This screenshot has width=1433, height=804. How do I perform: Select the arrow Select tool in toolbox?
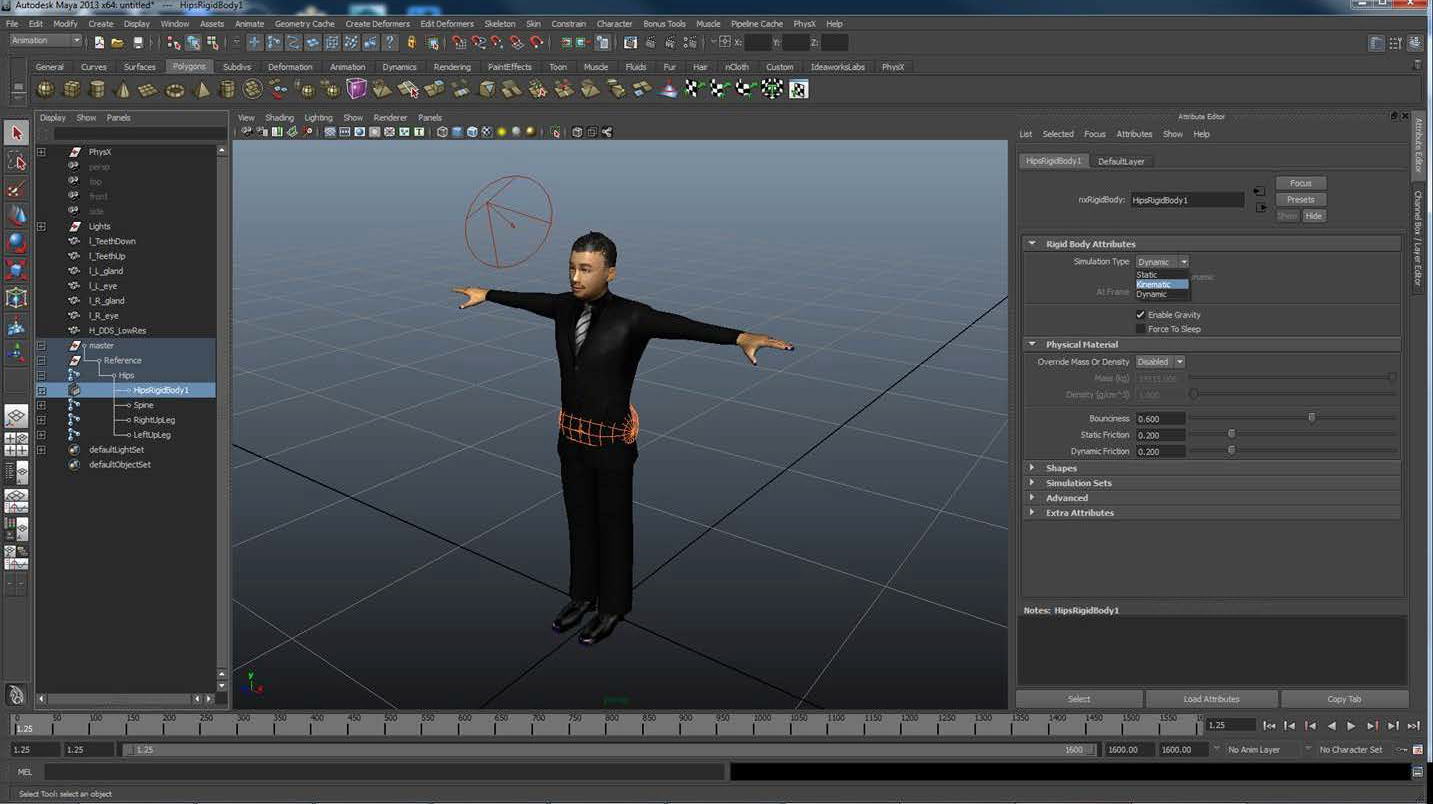tap(16, 133)
